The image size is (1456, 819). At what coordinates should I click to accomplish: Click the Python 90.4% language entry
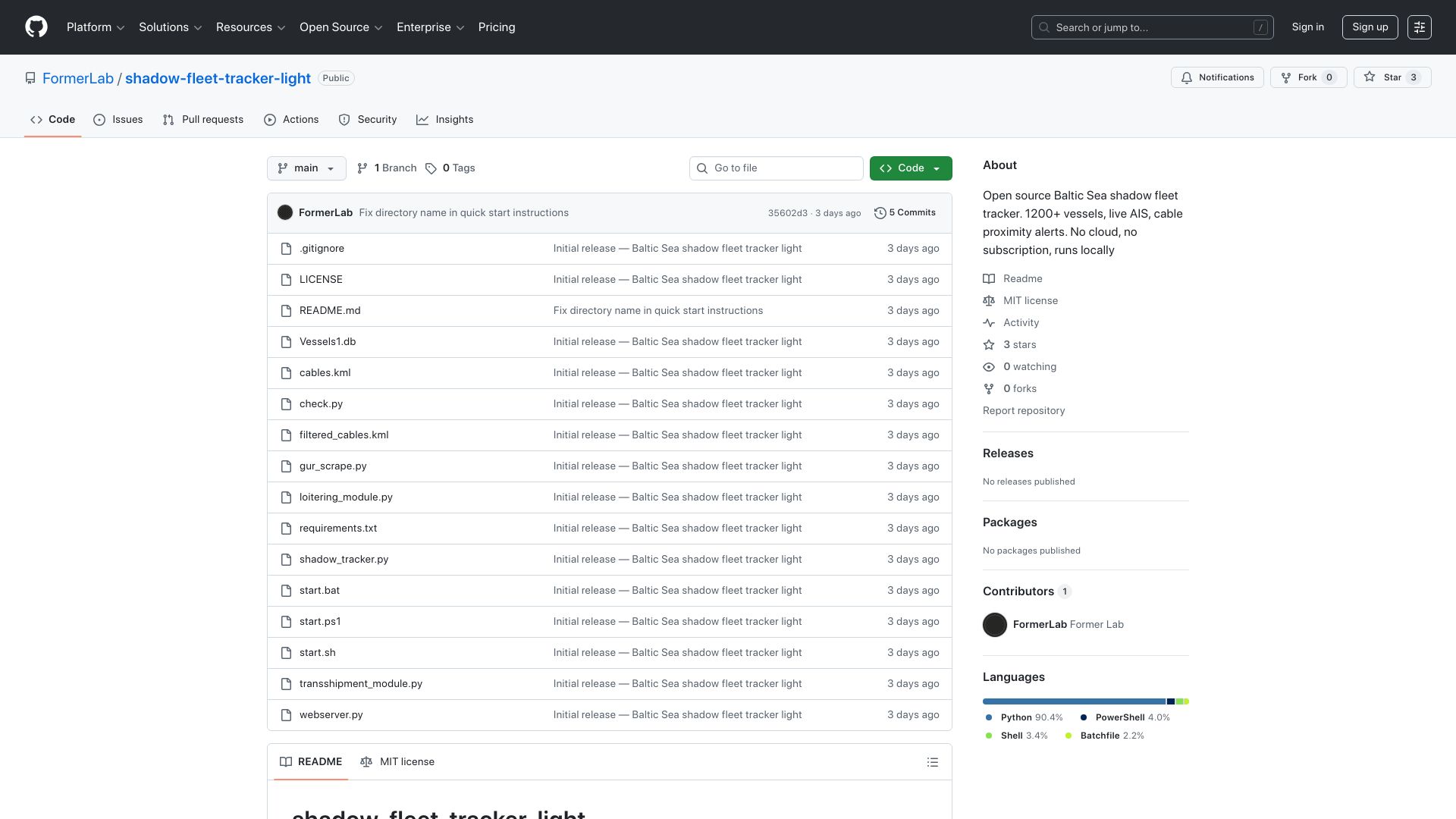(1025, 717)
